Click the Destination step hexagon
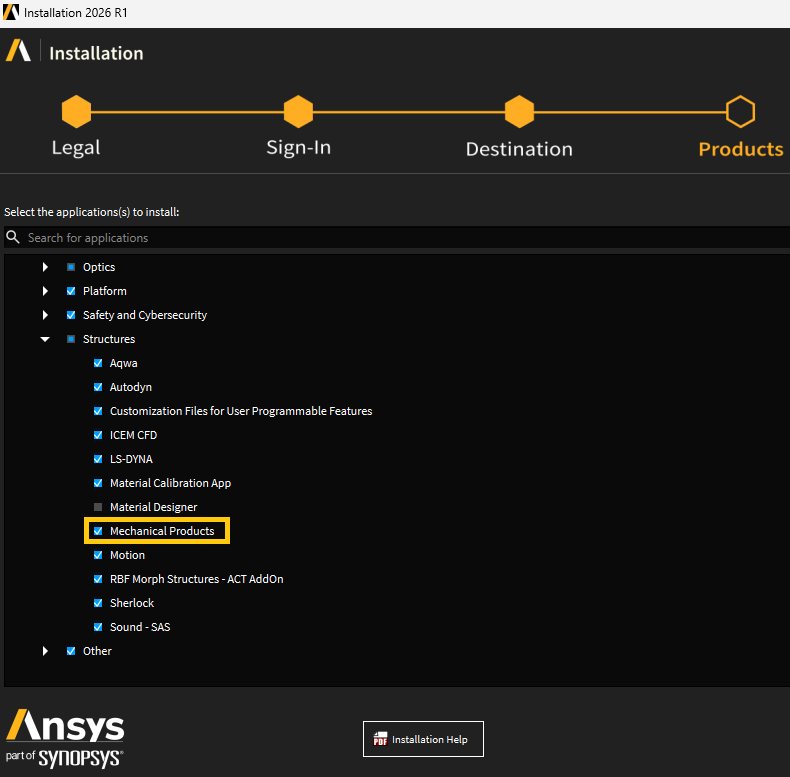 519,111
